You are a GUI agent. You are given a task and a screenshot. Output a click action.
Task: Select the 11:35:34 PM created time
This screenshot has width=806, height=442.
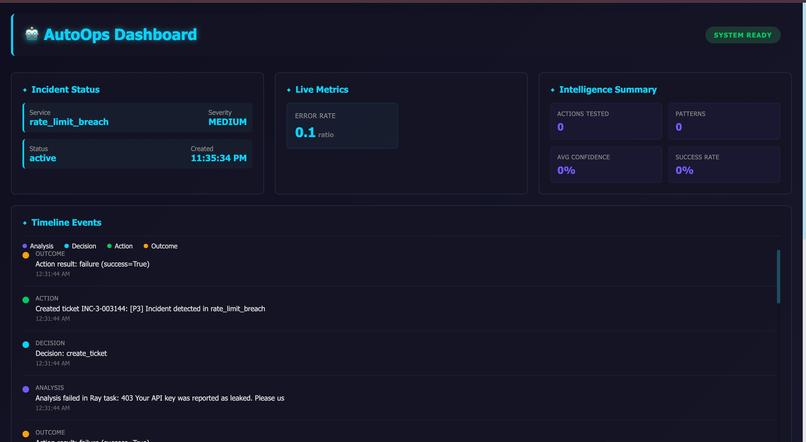click(218, 158)
